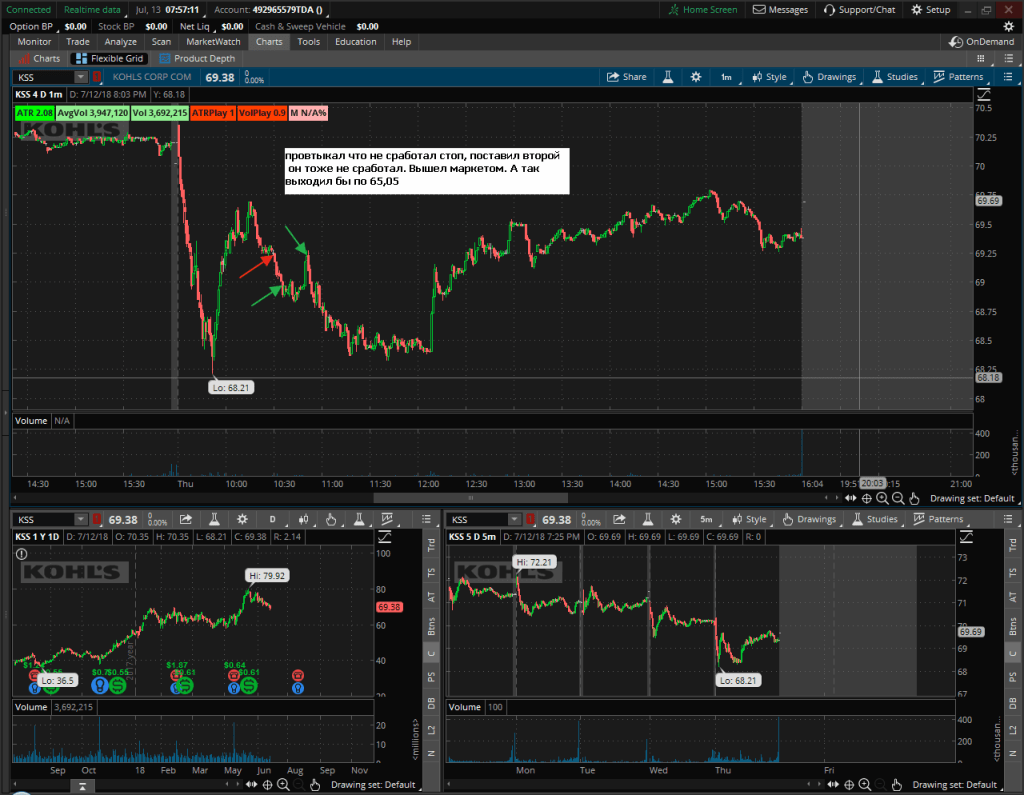Zoom out on the main chart with the magnifier
Image resolution: width=1024 pixels, height=795 pixels.
pos(898,498)
